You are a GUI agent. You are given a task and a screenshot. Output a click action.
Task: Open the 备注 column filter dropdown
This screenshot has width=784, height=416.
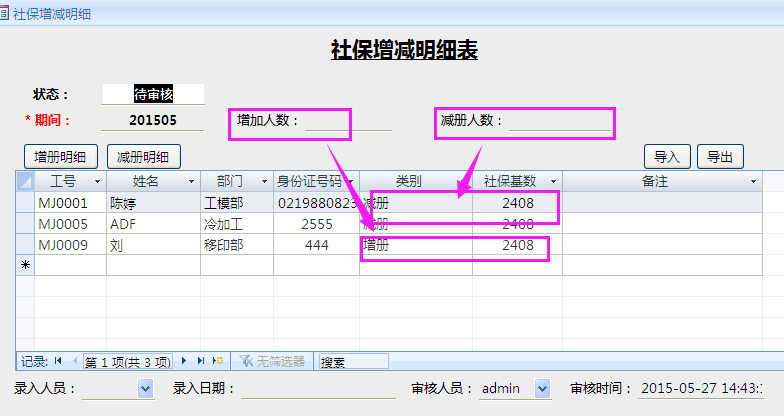(753, 182)
